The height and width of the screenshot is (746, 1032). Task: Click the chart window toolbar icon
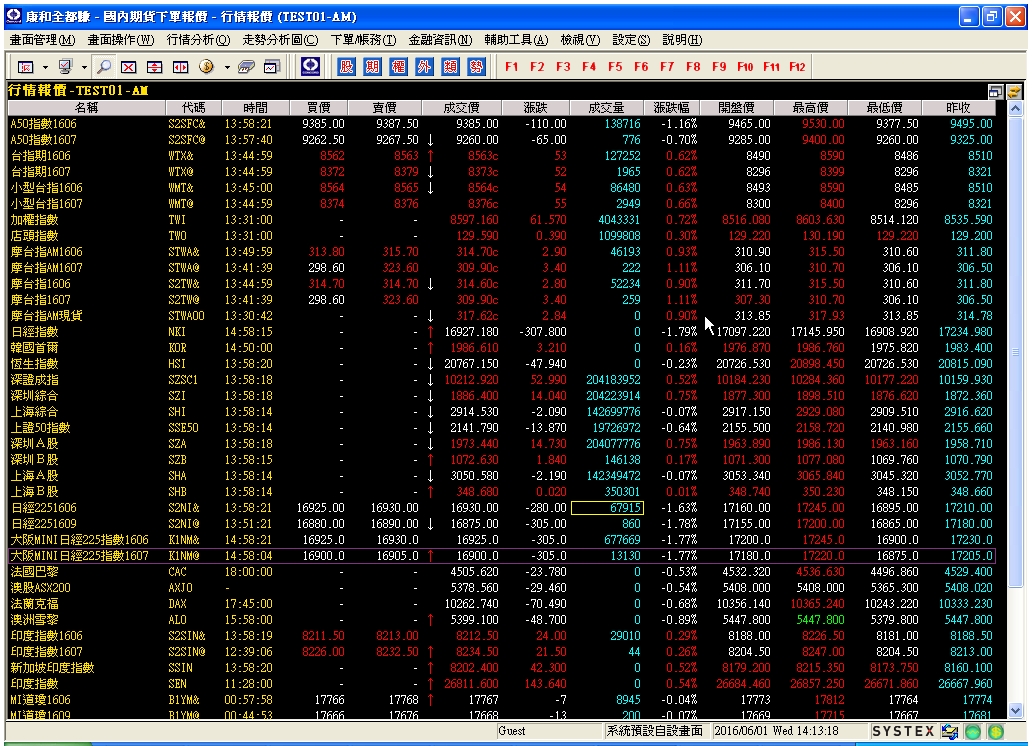click(272, 67)
